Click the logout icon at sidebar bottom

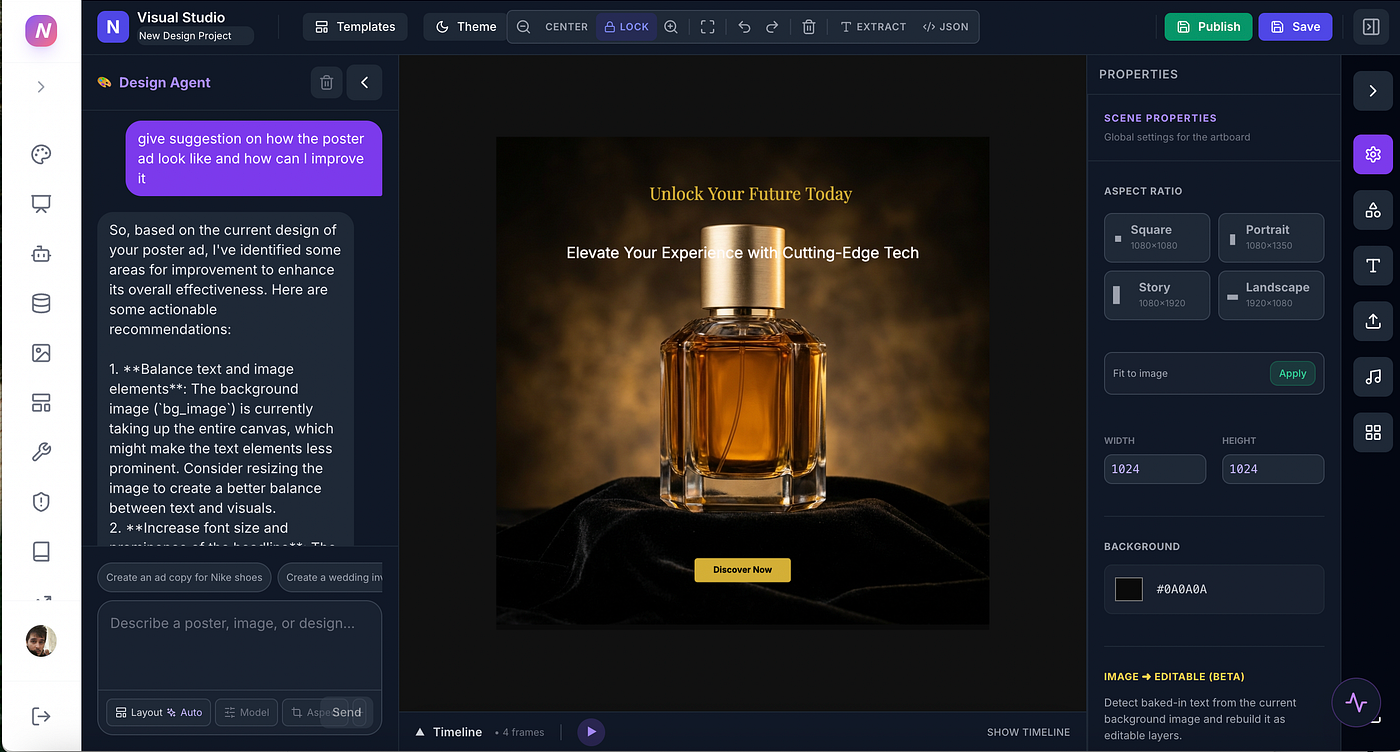point(41,716)
